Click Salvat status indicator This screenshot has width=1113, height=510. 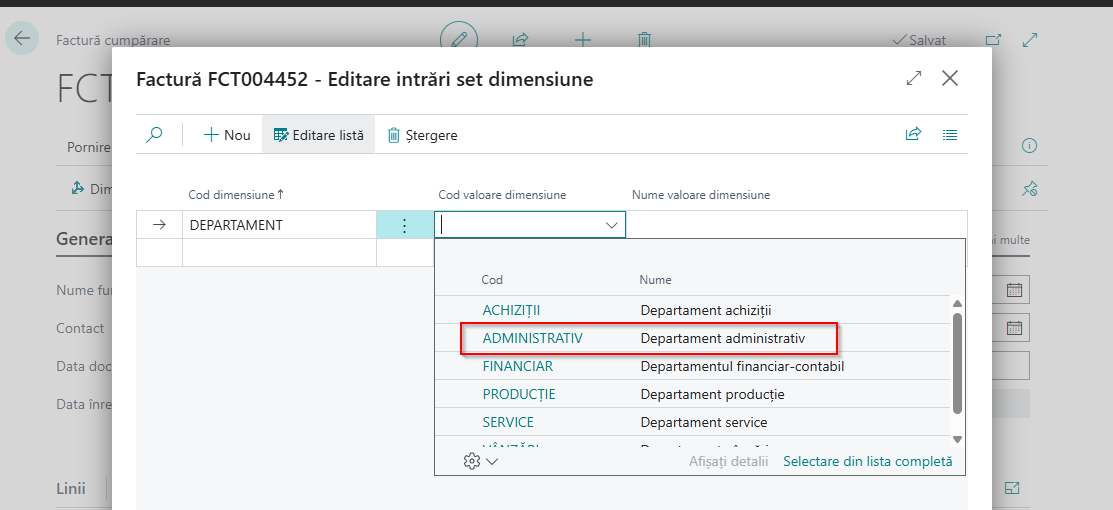919,40
